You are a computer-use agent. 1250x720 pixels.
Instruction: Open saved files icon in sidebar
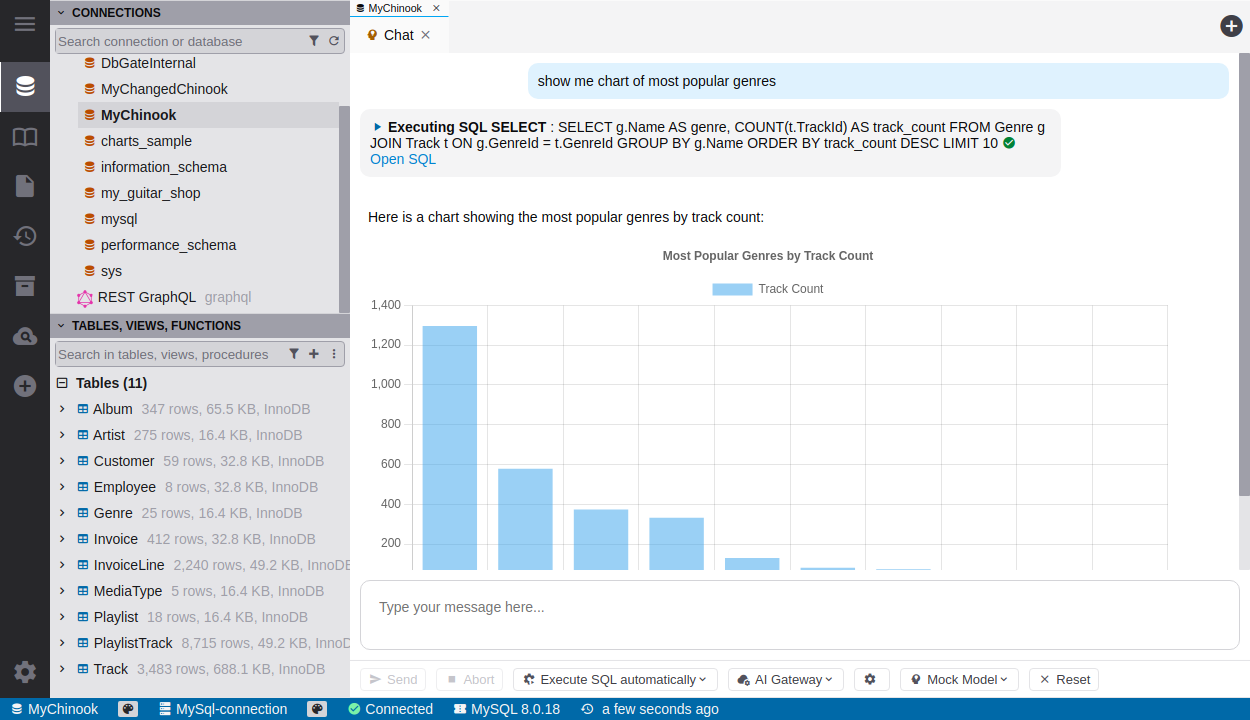[25, 186]
